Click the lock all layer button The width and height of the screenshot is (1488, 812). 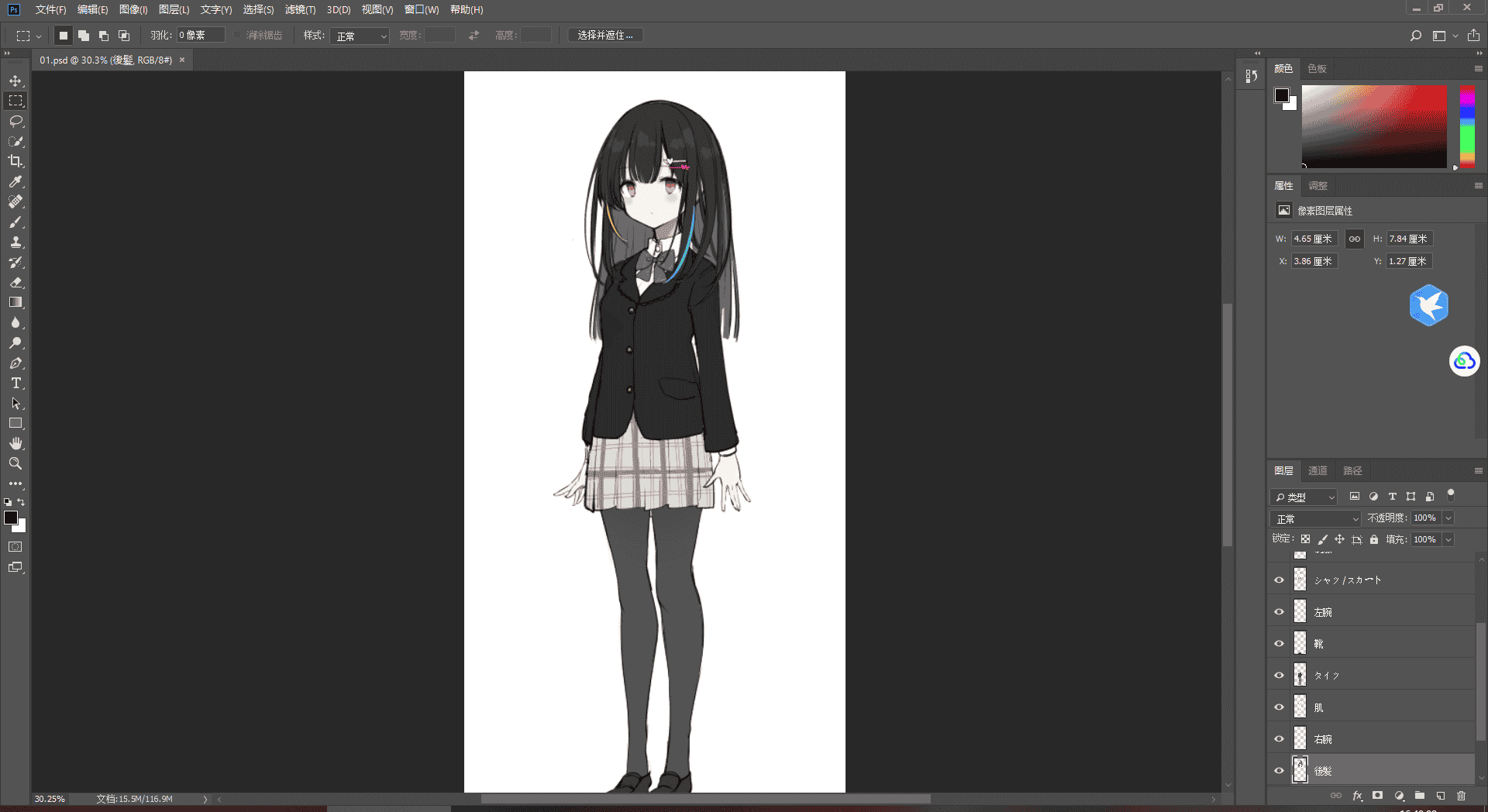click(1374, 540)
